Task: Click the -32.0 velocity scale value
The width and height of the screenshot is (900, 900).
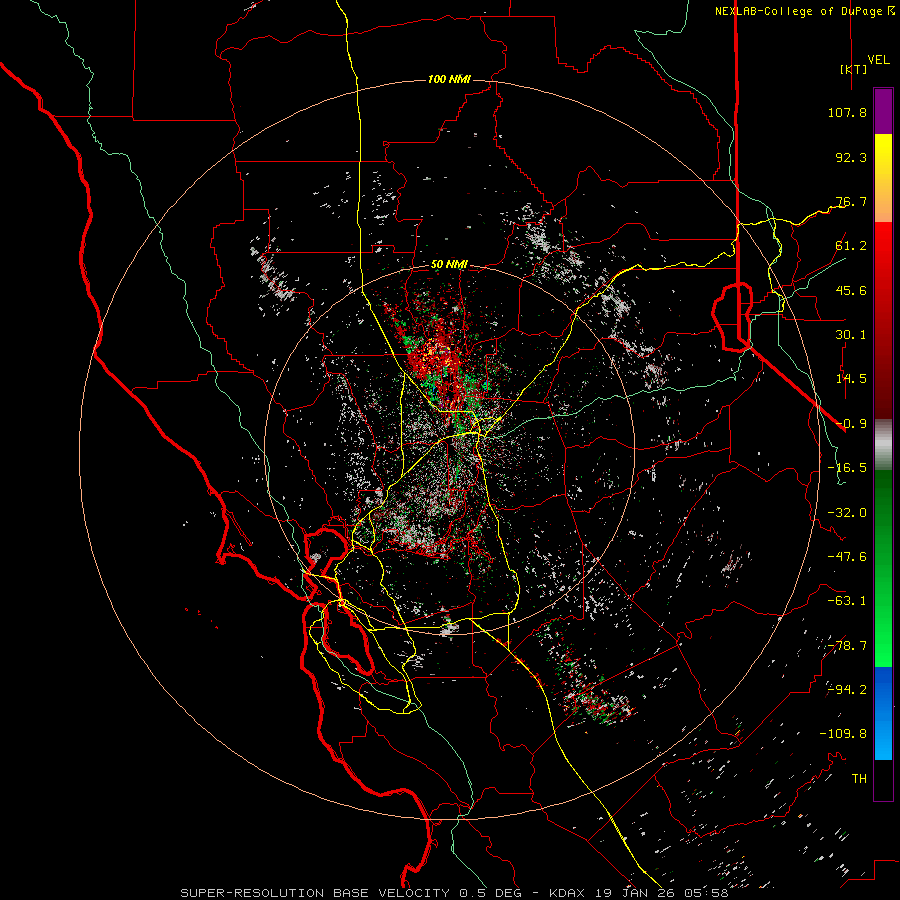Action: (847, 513)
